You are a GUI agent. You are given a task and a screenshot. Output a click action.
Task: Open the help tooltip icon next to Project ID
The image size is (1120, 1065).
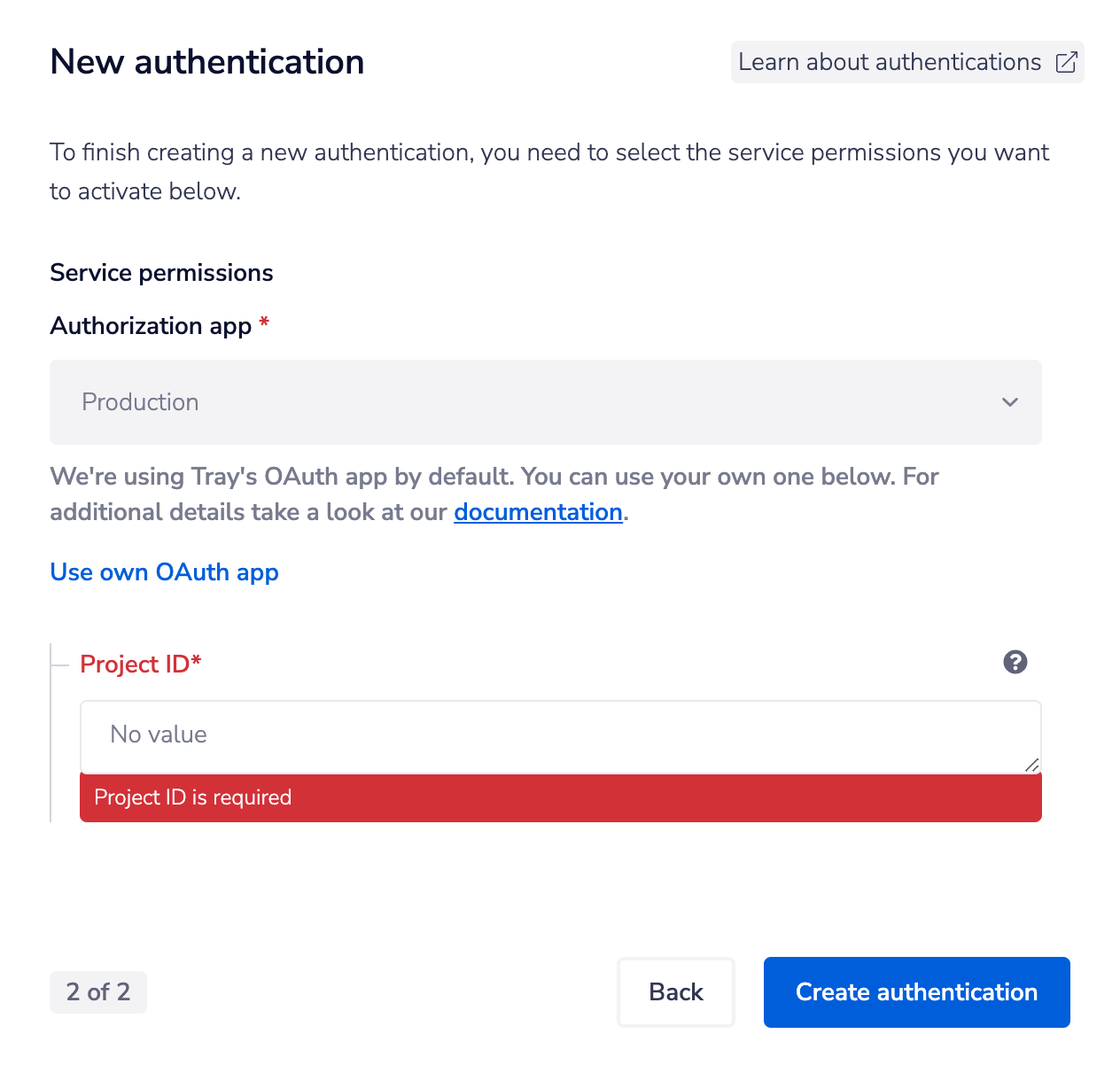click(1015, 662)
